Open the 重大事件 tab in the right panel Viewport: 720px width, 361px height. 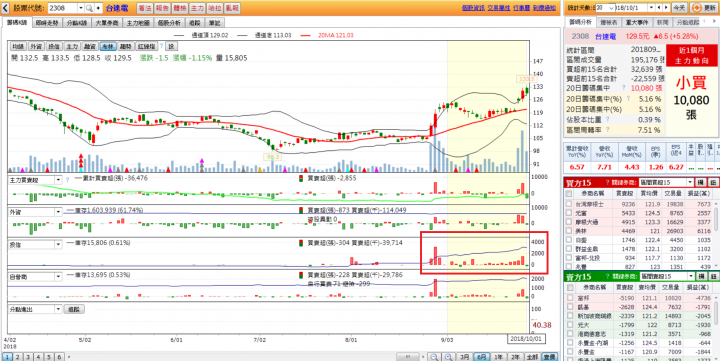(637, 23)
